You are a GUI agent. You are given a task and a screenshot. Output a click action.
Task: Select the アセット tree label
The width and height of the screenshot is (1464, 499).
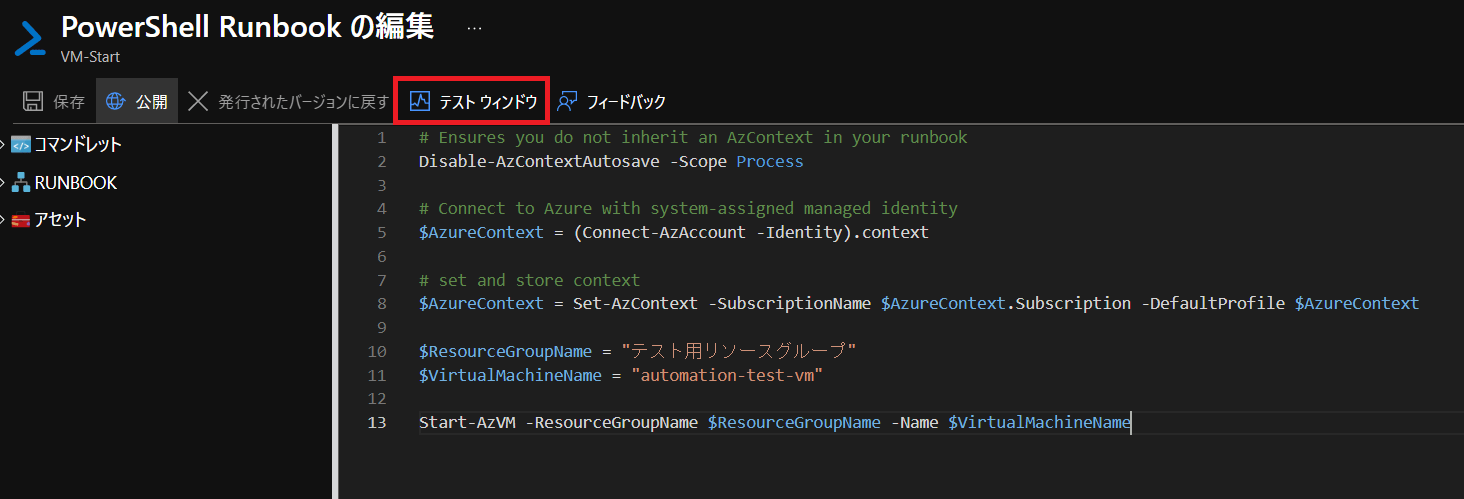pyautogui.click(x=60, y=220)
